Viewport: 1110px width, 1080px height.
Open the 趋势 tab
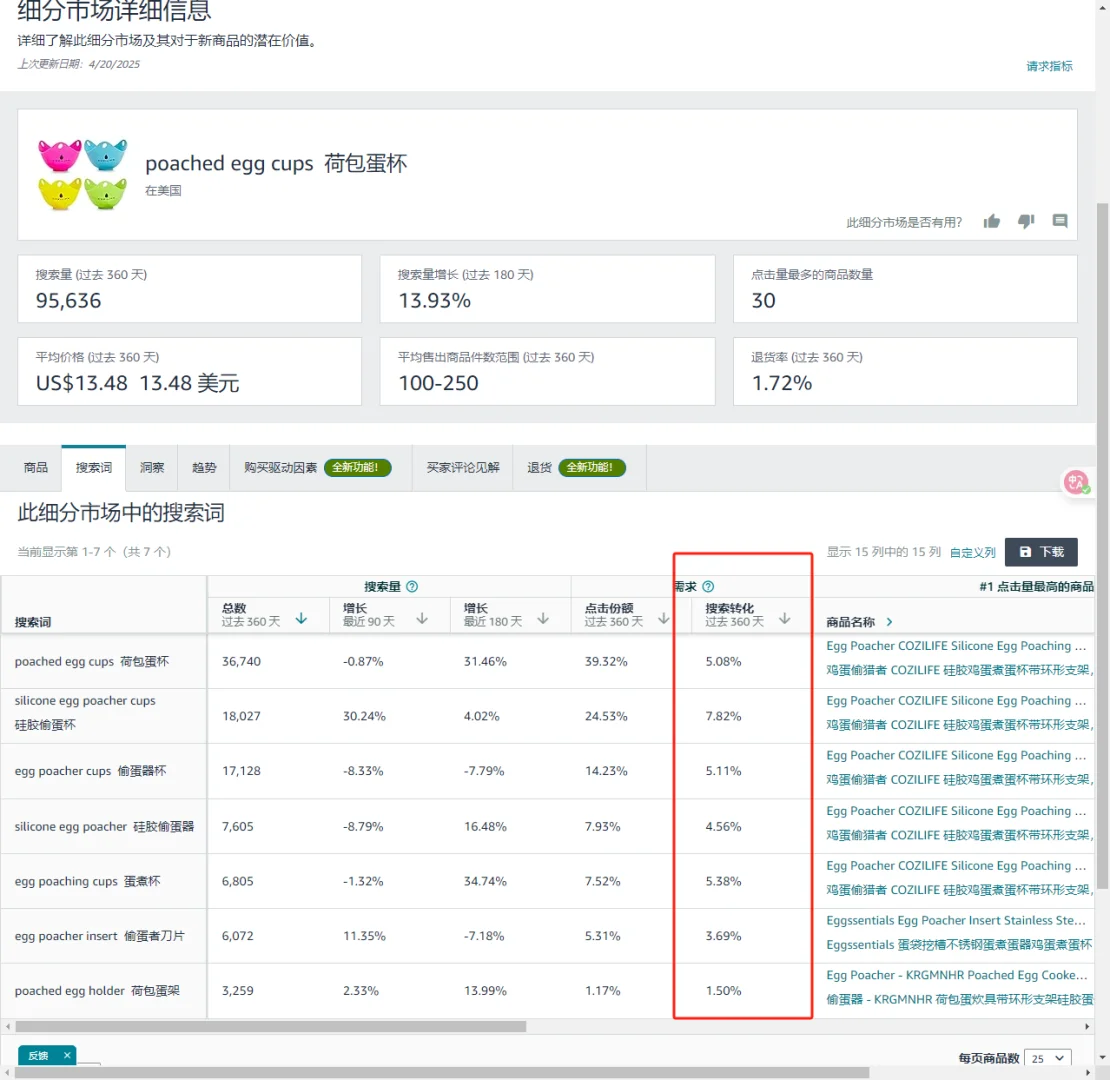[204, 467]
